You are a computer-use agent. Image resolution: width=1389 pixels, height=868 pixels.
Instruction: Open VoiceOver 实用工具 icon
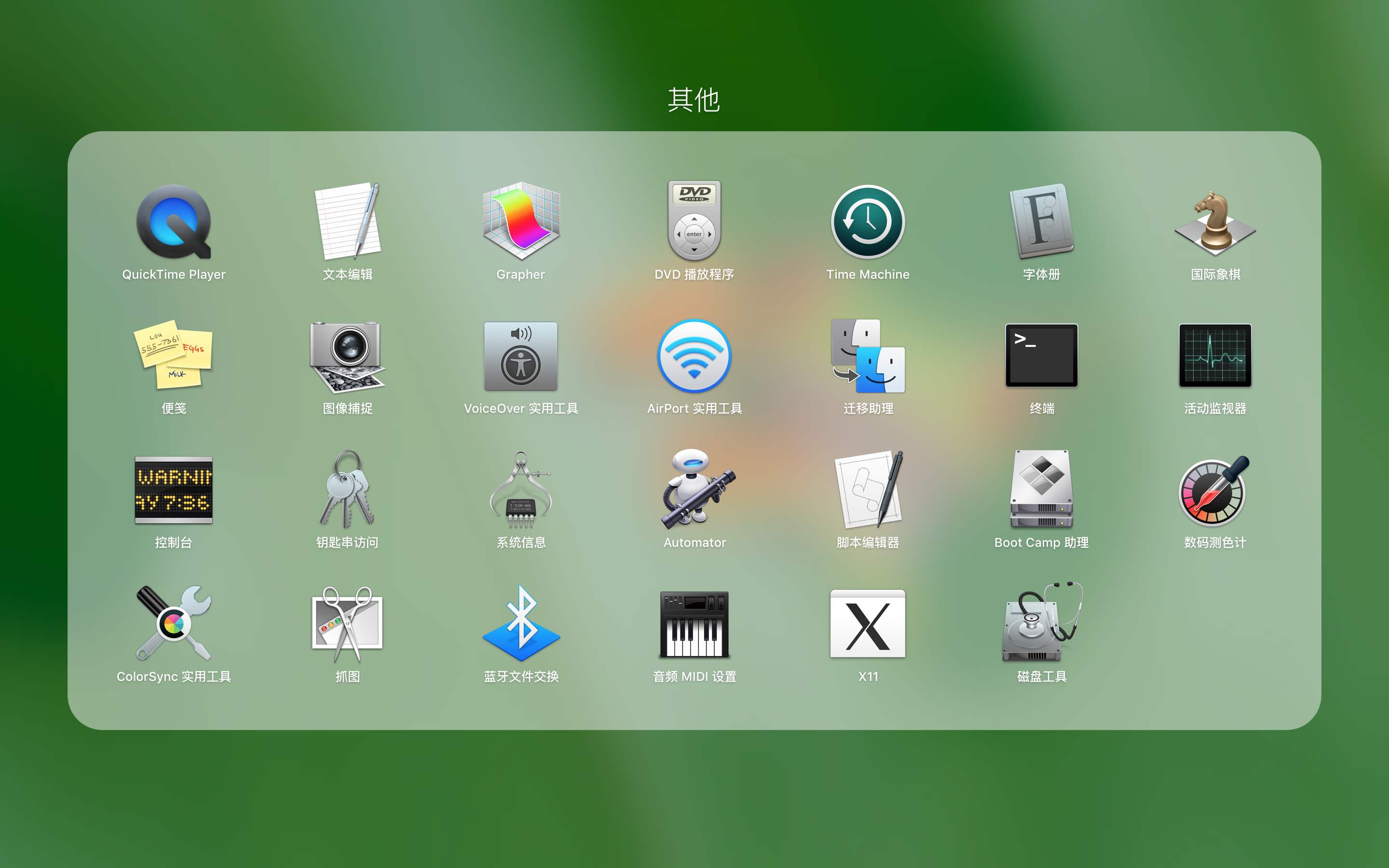coord(520,355)
